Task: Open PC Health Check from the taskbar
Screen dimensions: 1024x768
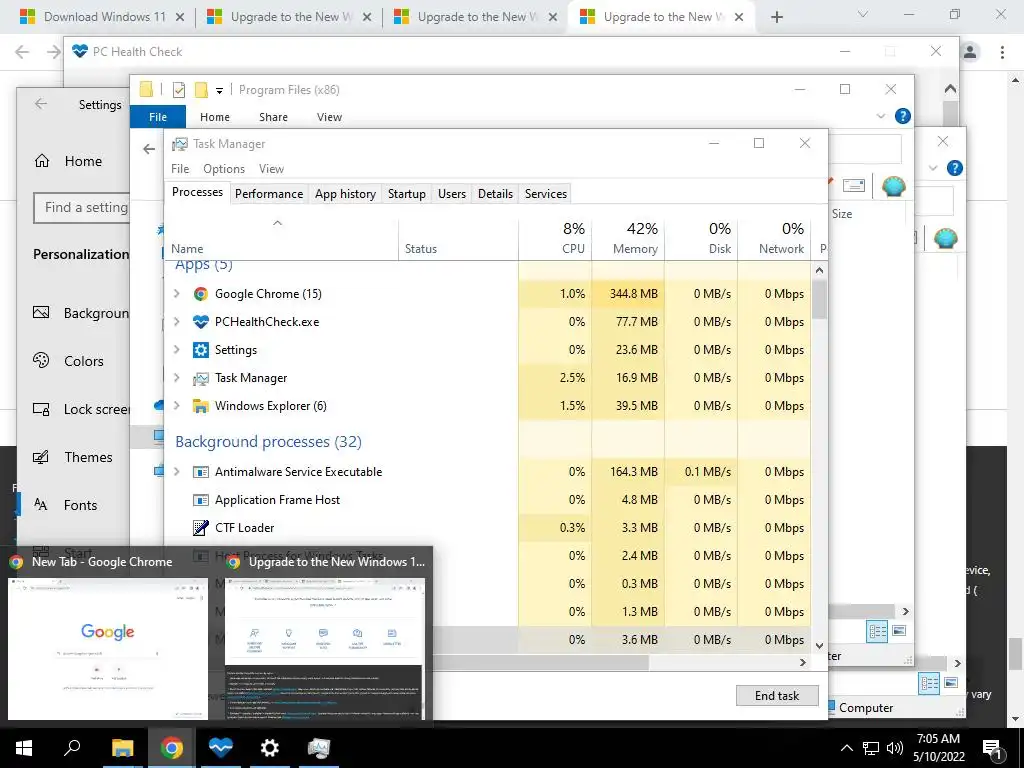Action: 221,748
